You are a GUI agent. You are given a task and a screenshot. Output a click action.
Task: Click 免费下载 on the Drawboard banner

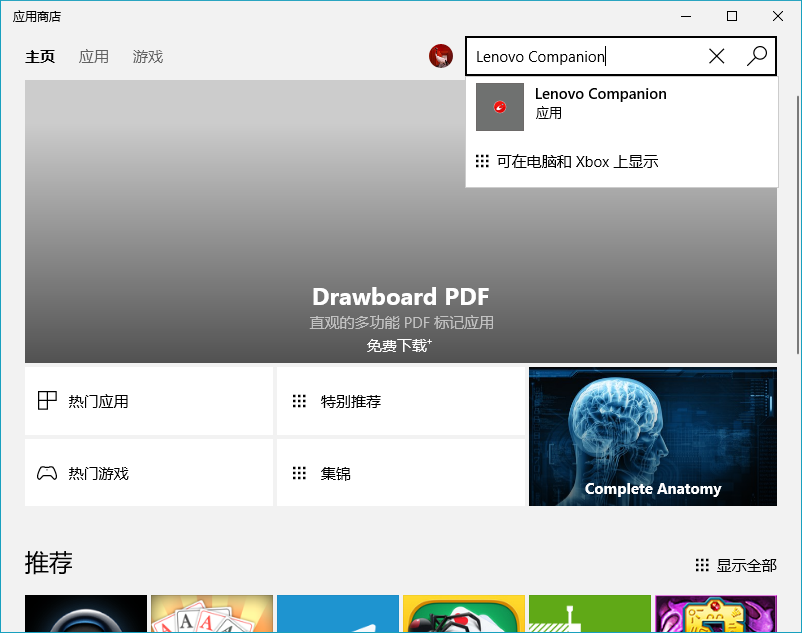399,346
